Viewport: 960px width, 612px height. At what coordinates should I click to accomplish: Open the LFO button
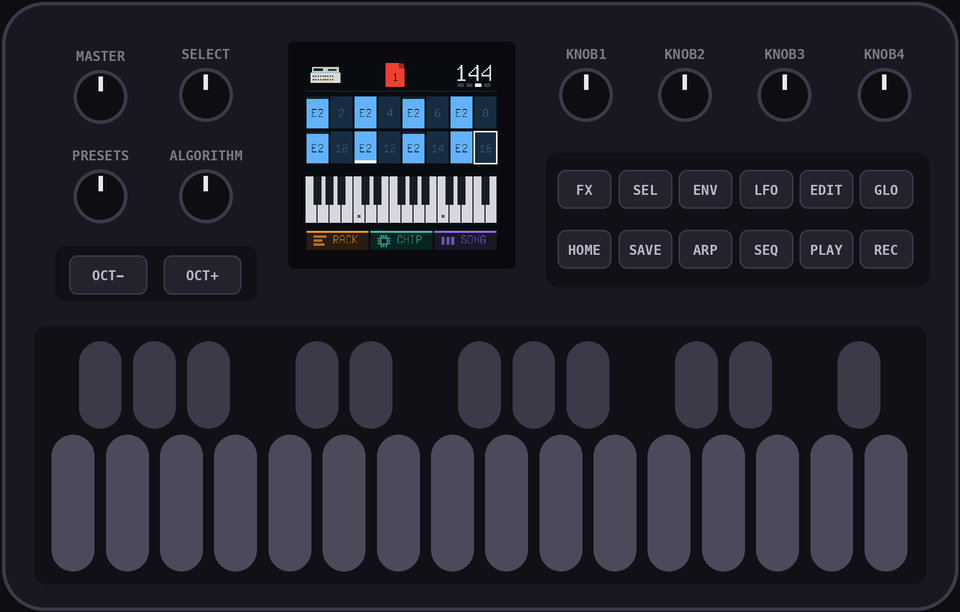[x=766, y=190]
